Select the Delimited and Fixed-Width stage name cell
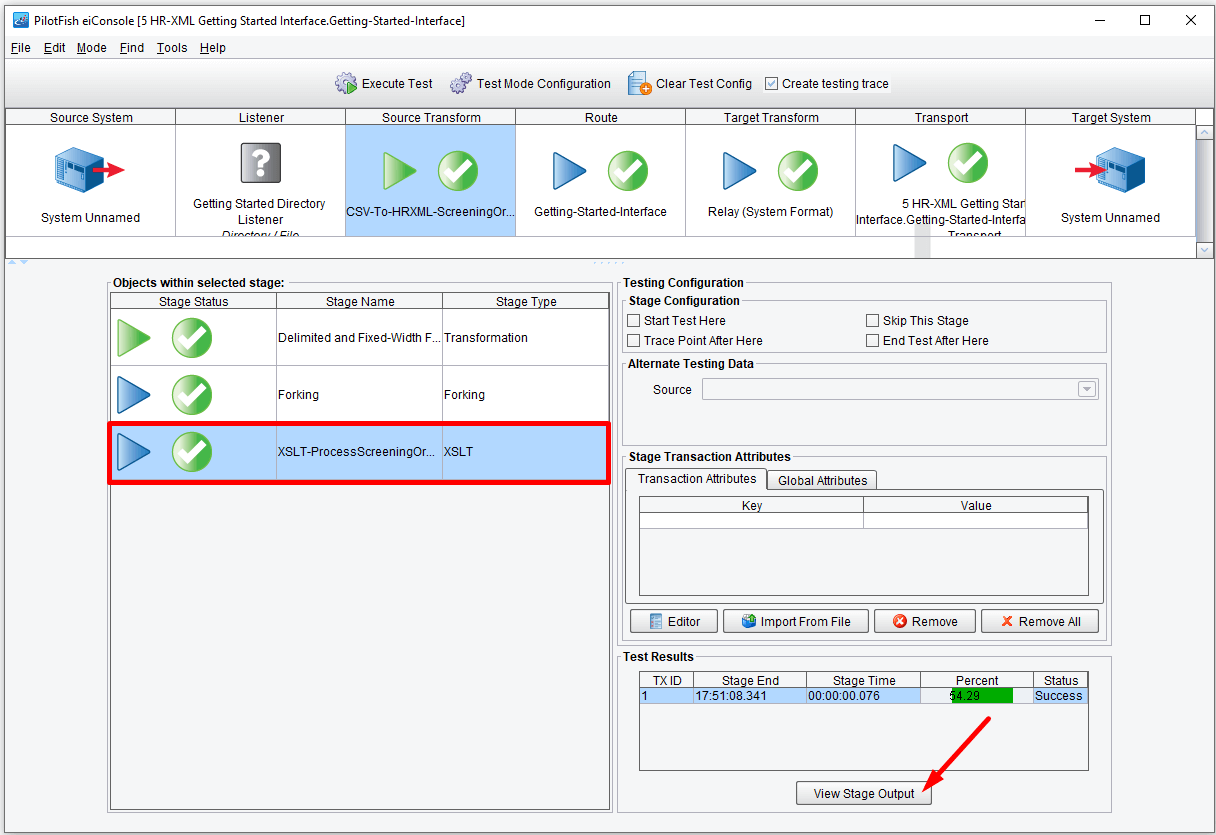 360,338
